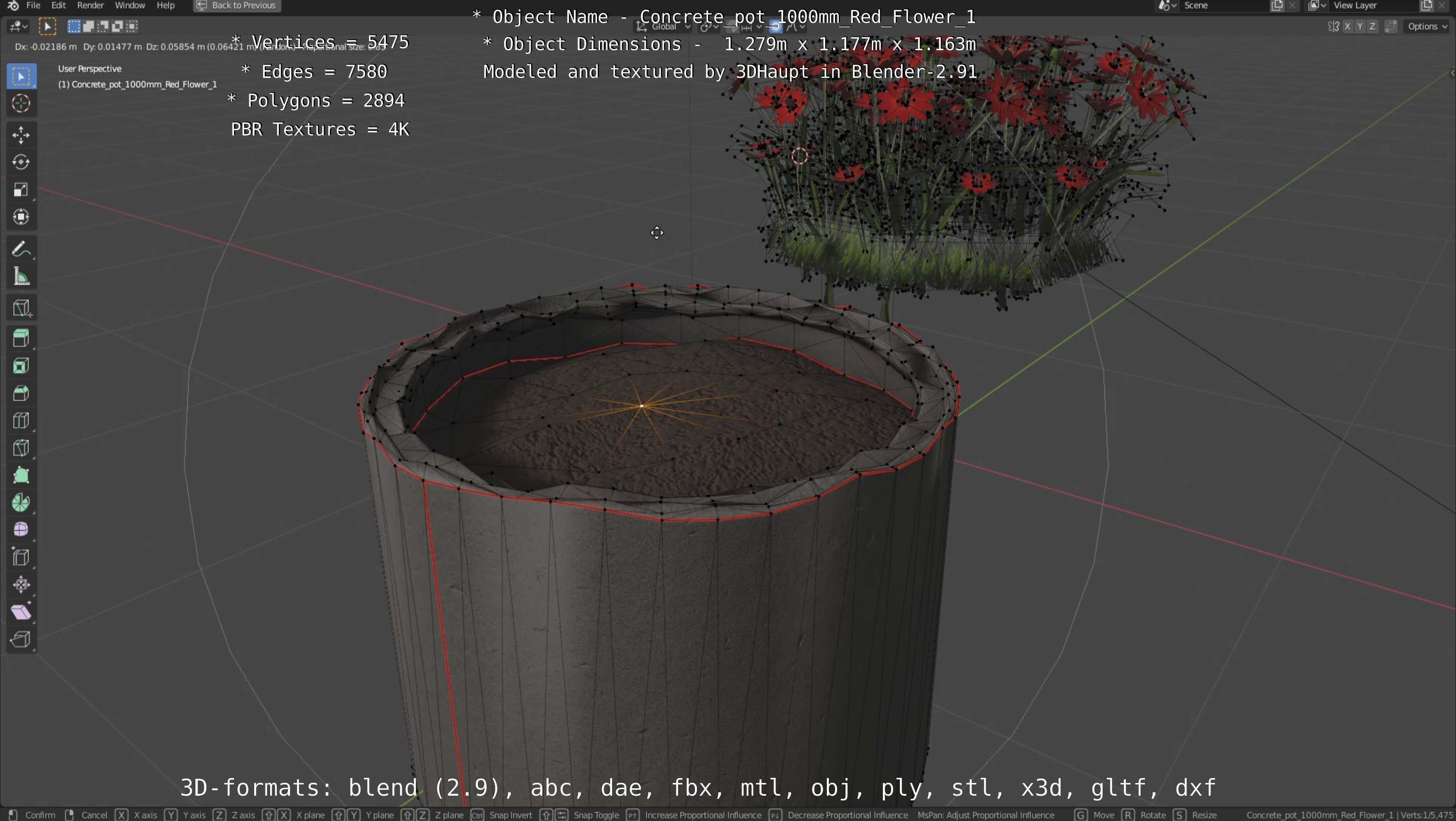Activate the 3D Cursor tool
The image size is (1456, 821).
(x=21, y=104)
